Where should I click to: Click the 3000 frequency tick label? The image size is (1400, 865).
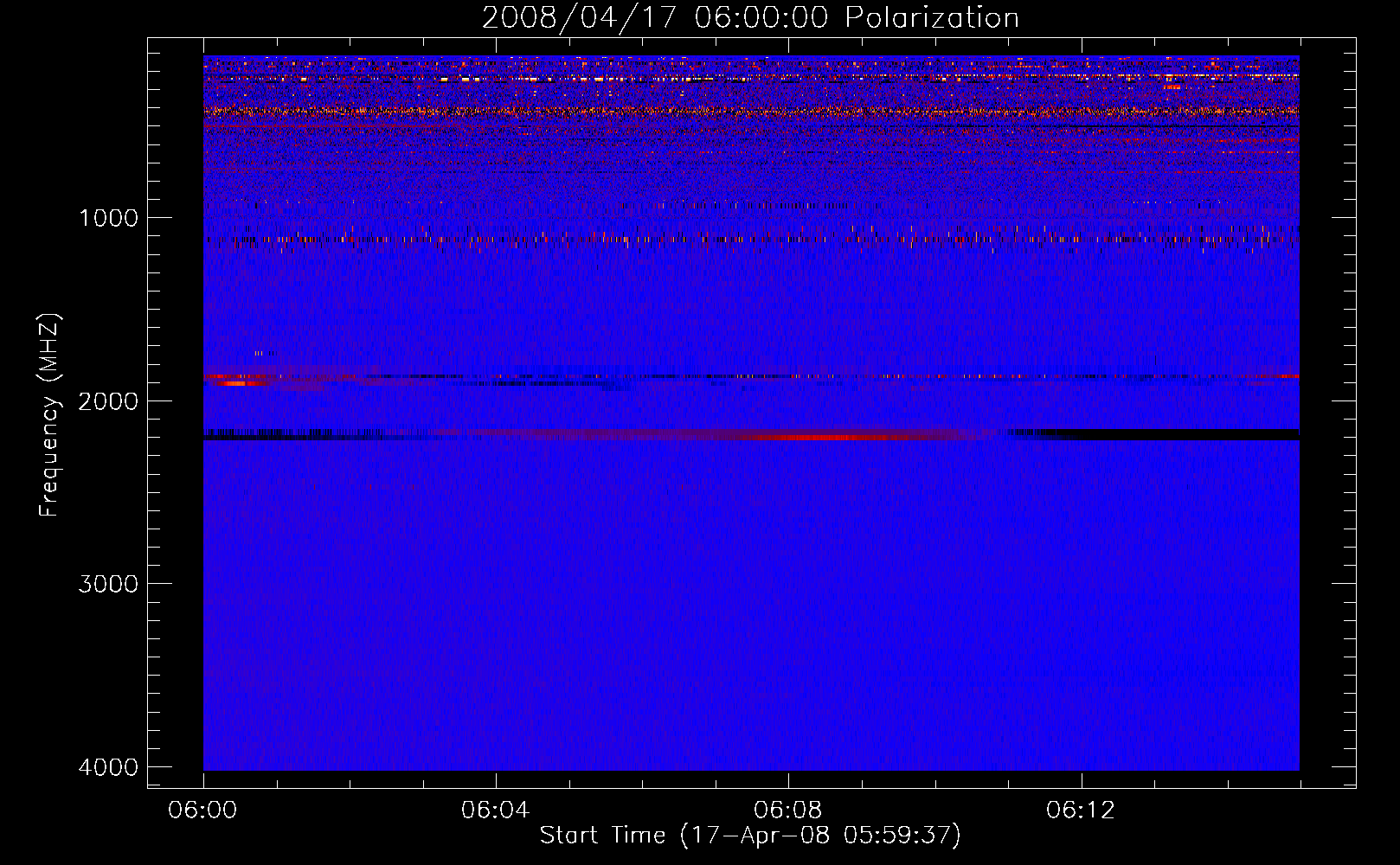(108, 584)
